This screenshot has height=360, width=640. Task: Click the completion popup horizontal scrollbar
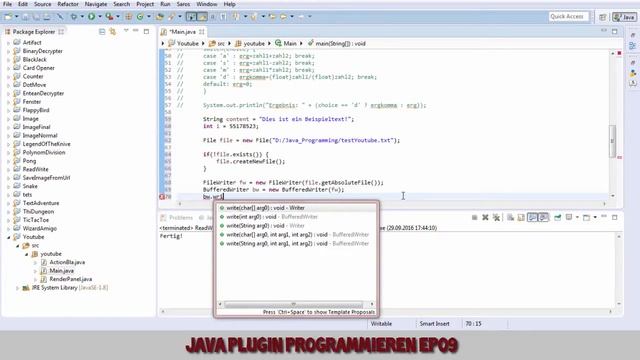click(x=293, y=304)
